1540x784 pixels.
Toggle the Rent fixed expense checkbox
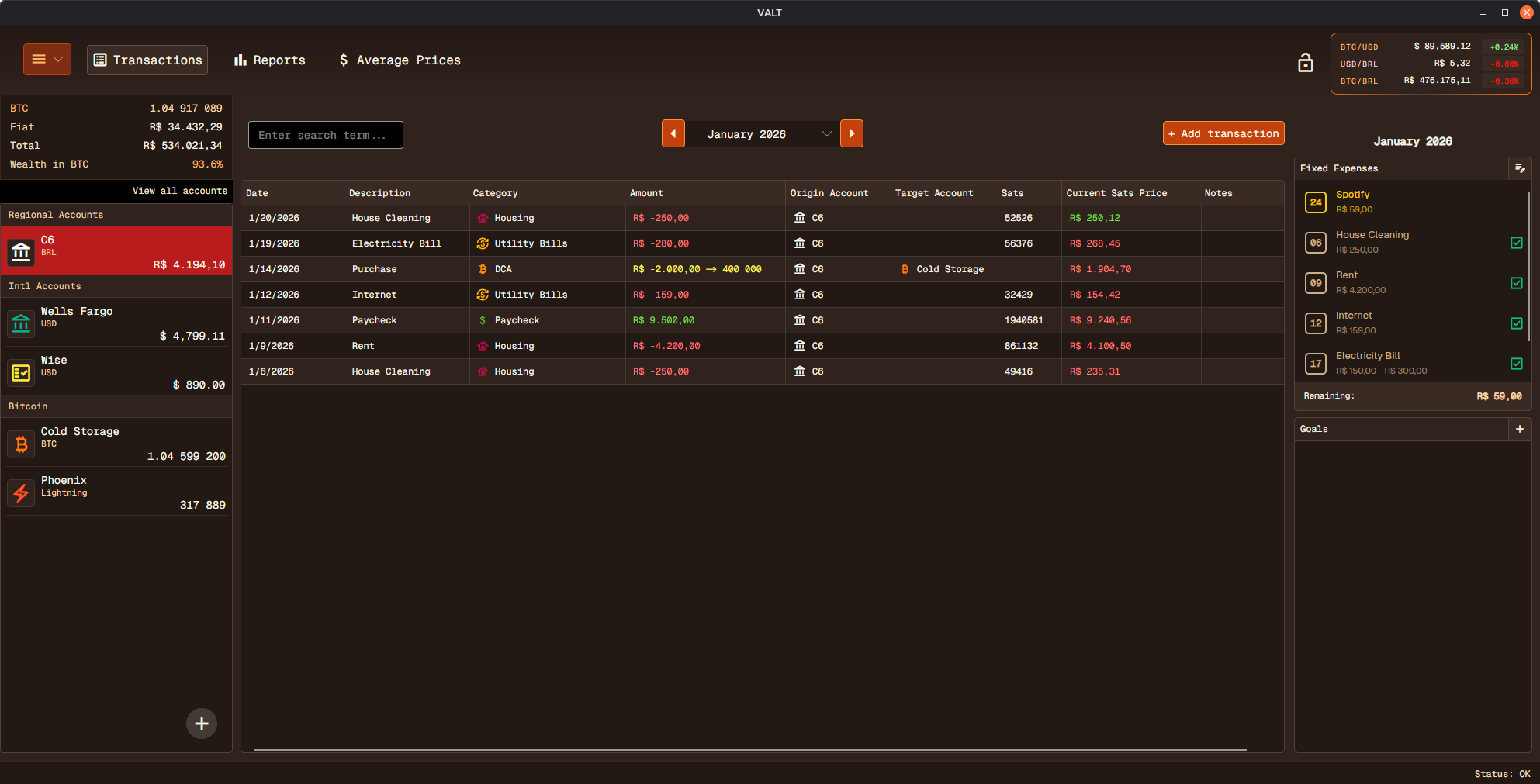click(1516, 283)
